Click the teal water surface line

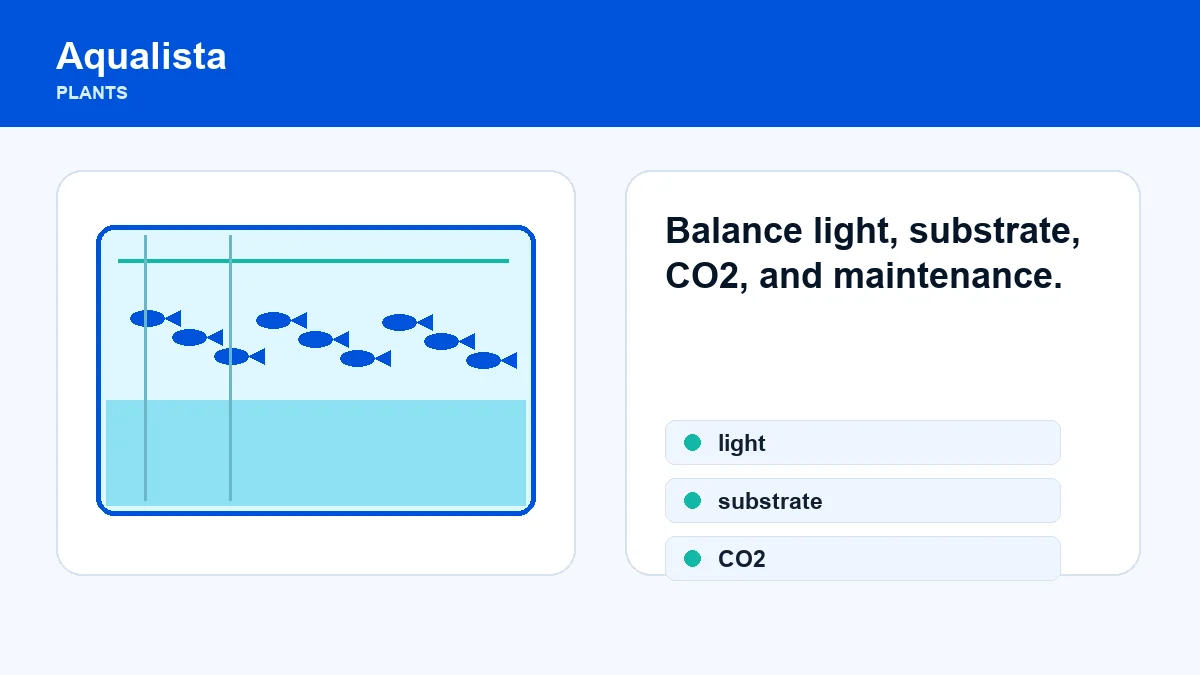coord(313,261)
